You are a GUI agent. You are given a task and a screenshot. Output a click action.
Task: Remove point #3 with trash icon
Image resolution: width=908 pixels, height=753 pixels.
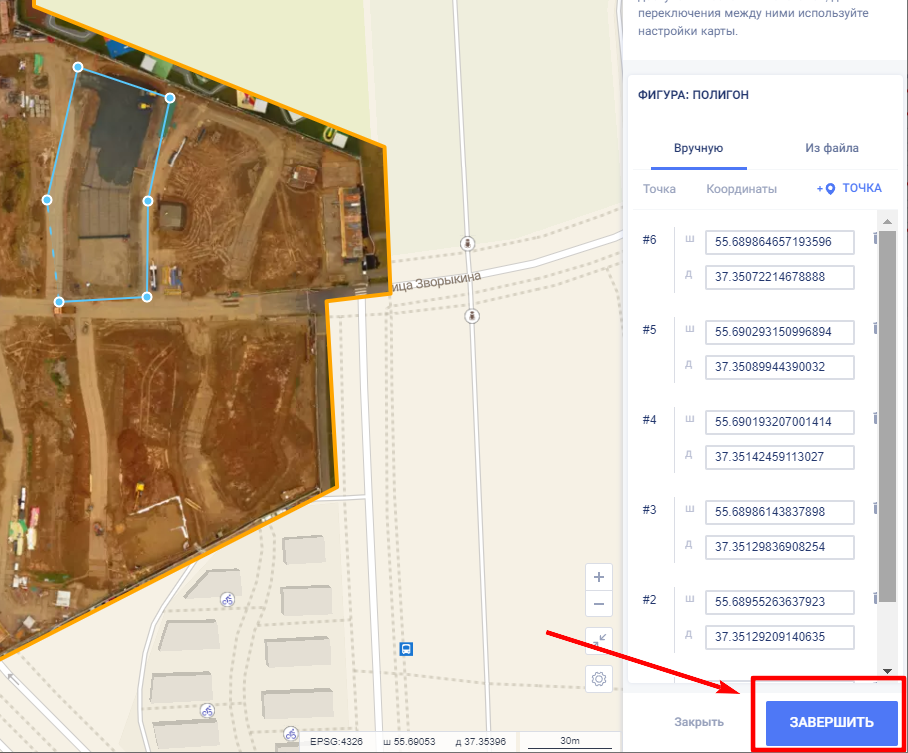[x=876, y=508]
